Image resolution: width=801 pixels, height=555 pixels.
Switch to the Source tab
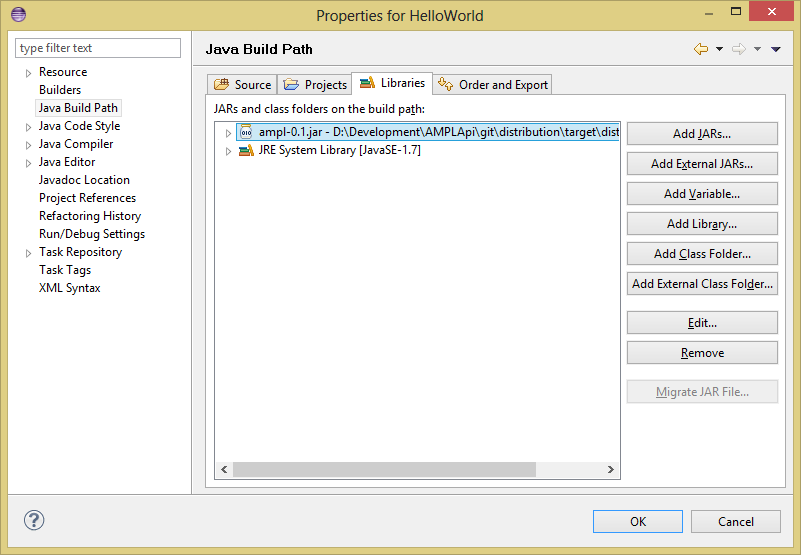pos(242,84)
